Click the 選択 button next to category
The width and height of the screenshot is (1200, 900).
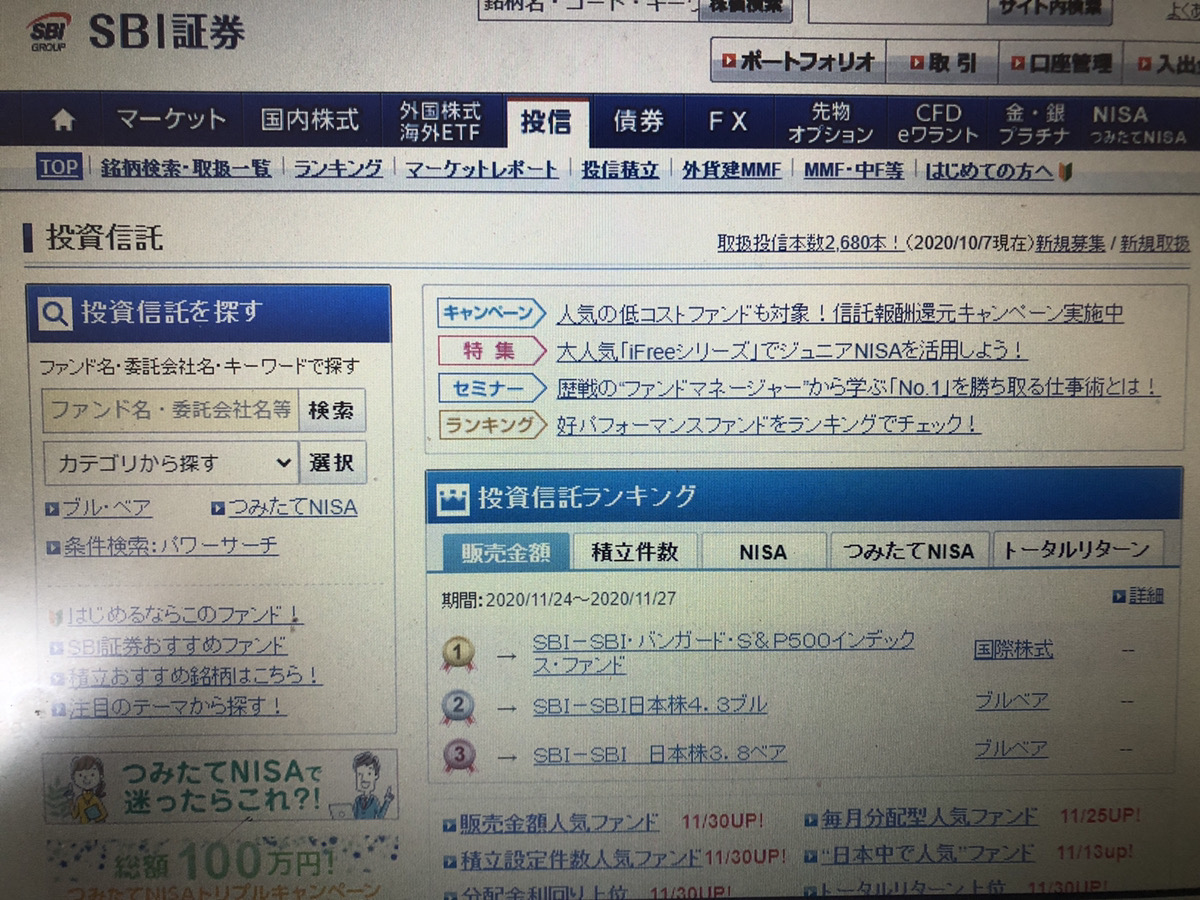(332, 463)
